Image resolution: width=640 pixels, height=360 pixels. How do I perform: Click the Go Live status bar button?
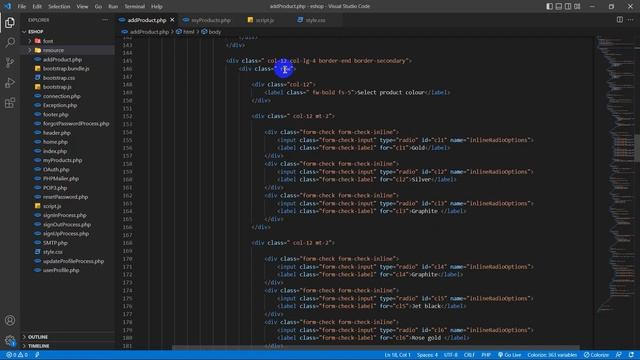point(509,355)
